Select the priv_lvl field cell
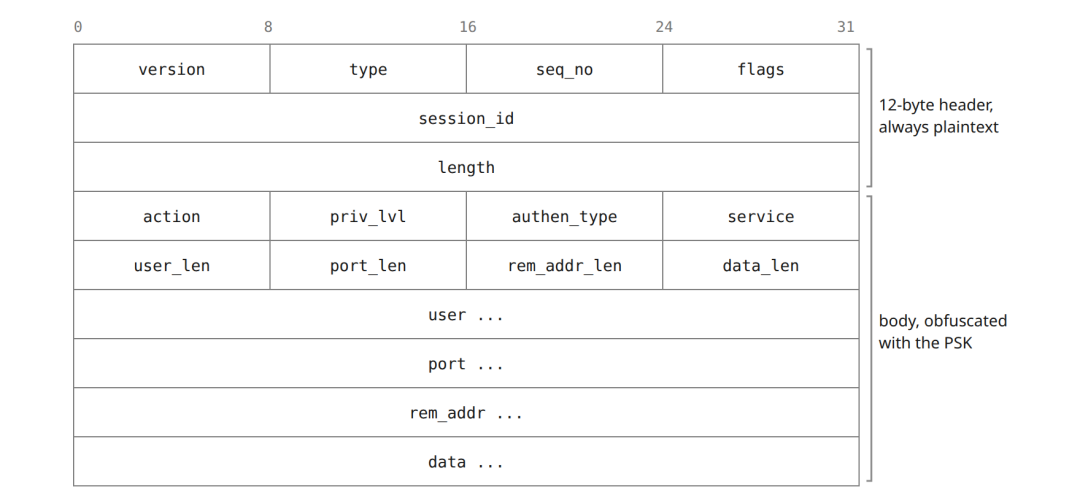This screenshot has width=1080, height=503. pos(368,216)
